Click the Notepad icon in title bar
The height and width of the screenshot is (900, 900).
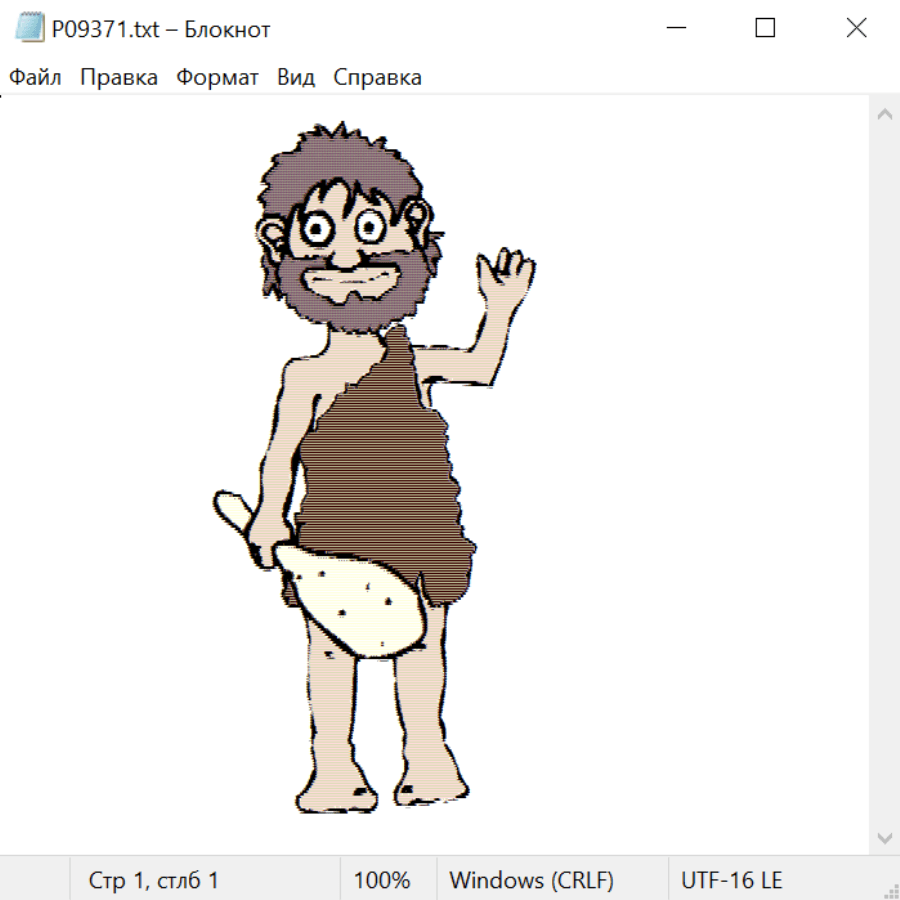[x=30, y=29]
